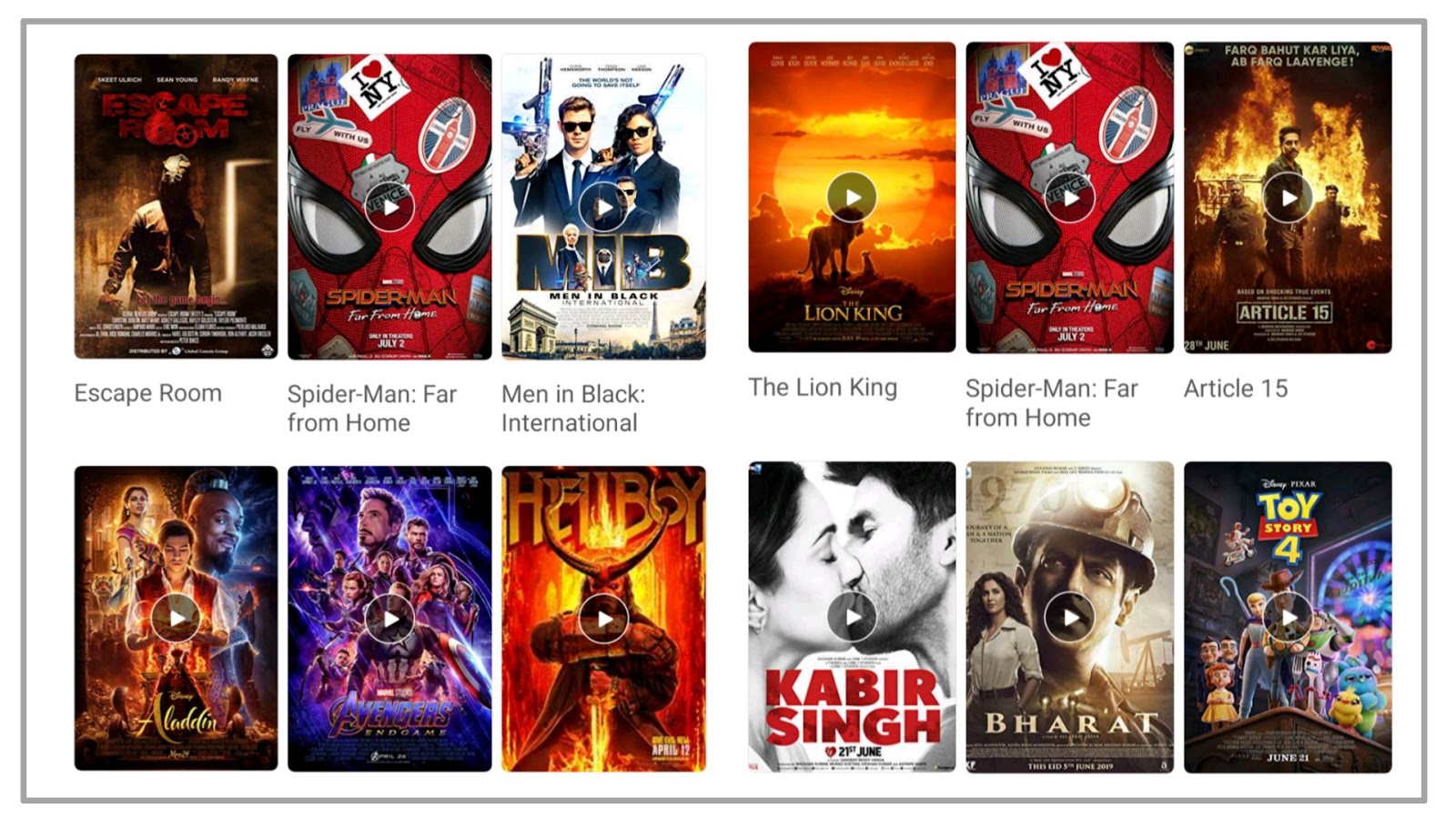Image resolution: width=1456 pixels, height=818 pixels.
Task: Open Spider-Man title beside Escape Room
Action: (372, 409)
